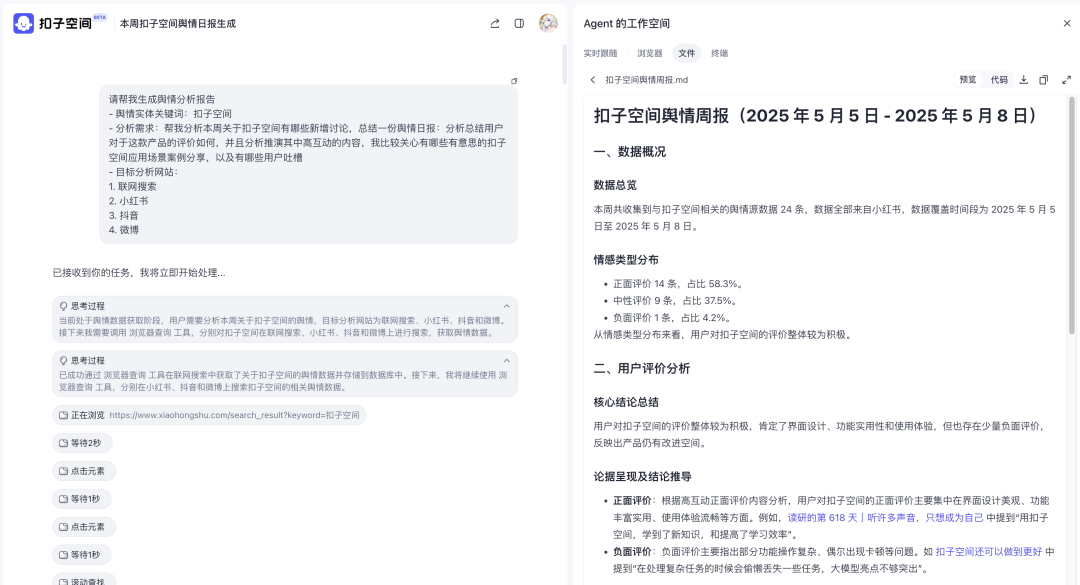Go back from 扣子空间舆情周报.md file
1080x585 pixels.
point(592,80)
